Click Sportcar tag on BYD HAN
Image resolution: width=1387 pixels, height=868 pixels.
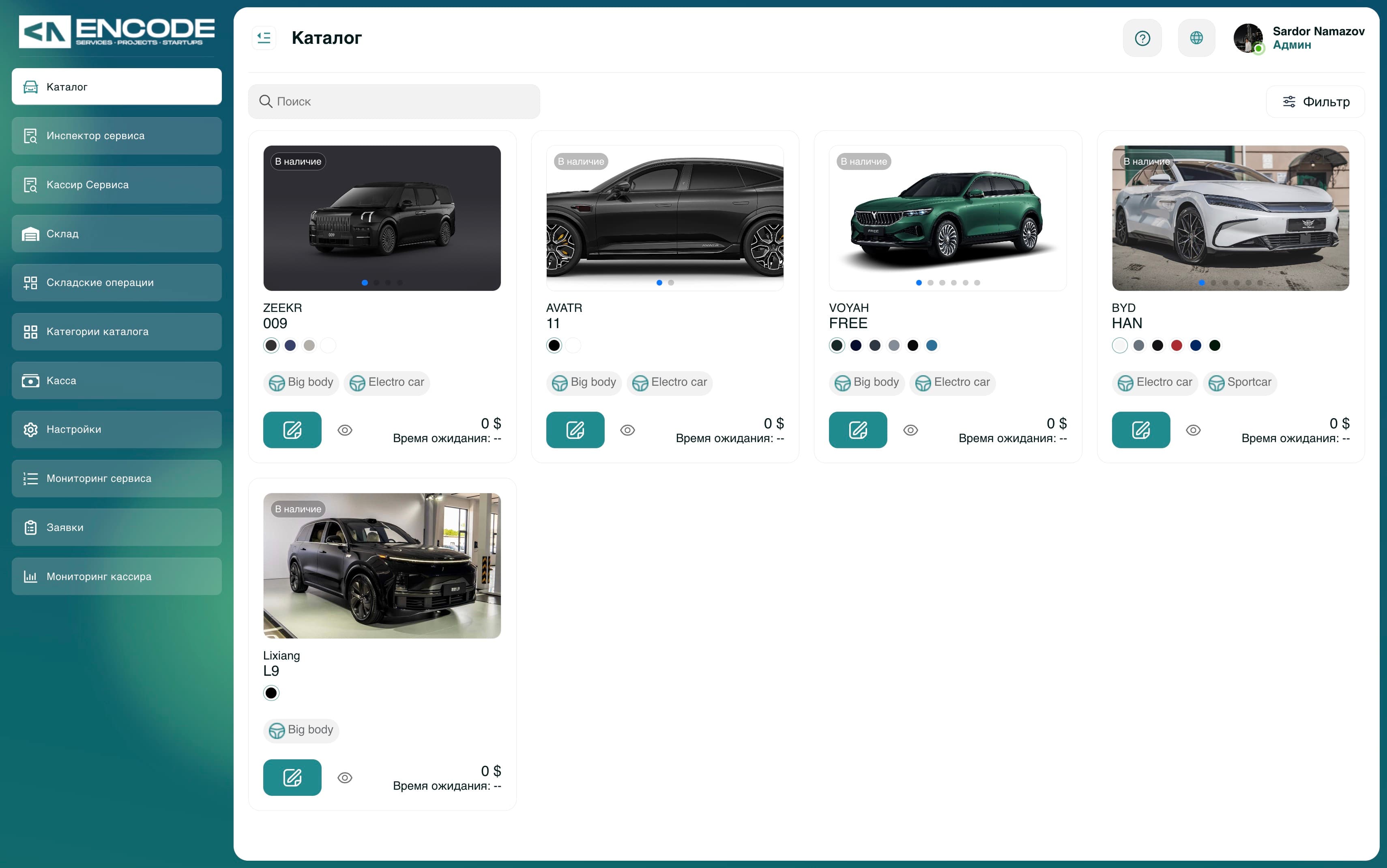click(1239, 382)
